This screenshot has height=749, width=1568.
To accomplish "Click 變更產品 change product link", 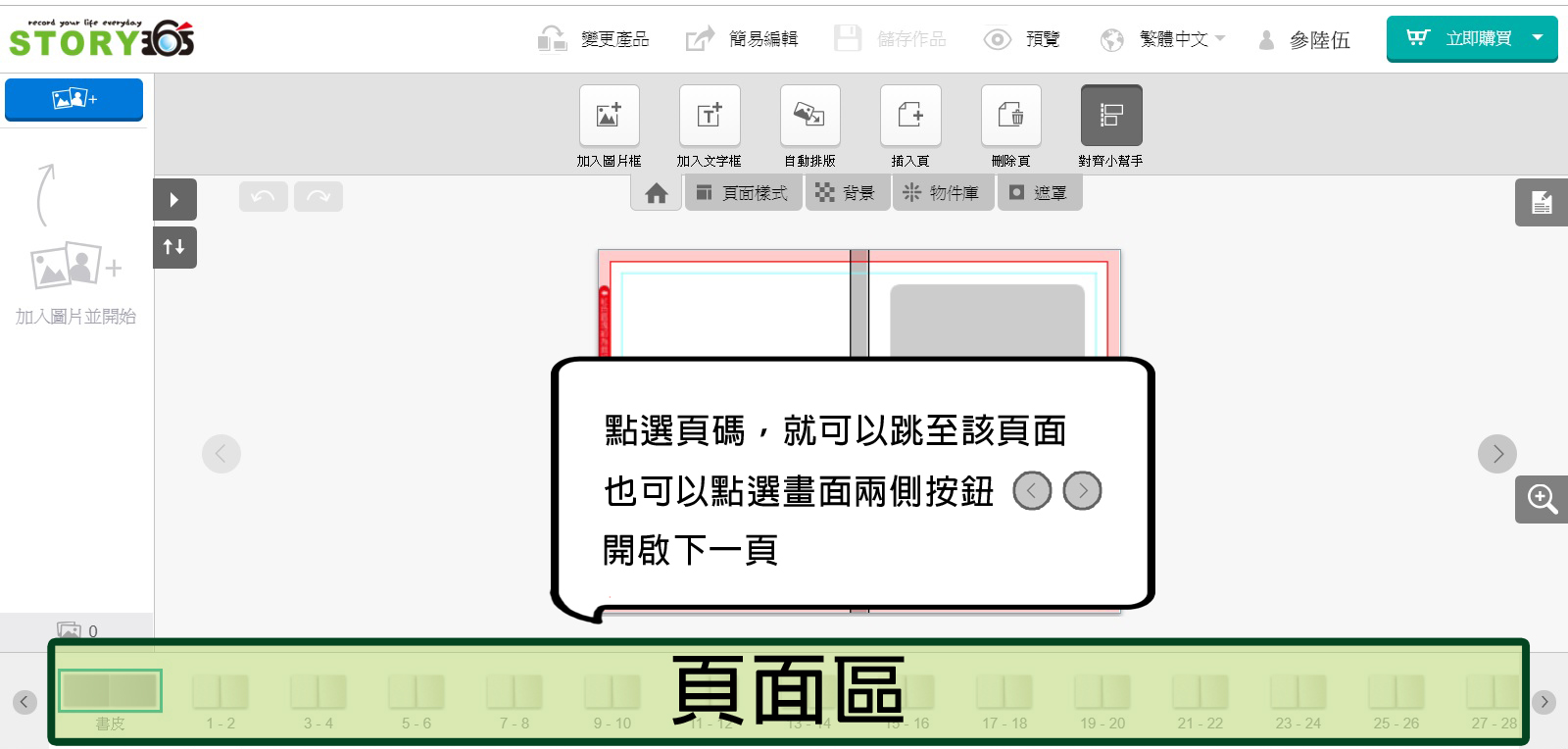I will pyautogui.click(x=596, y=39).
